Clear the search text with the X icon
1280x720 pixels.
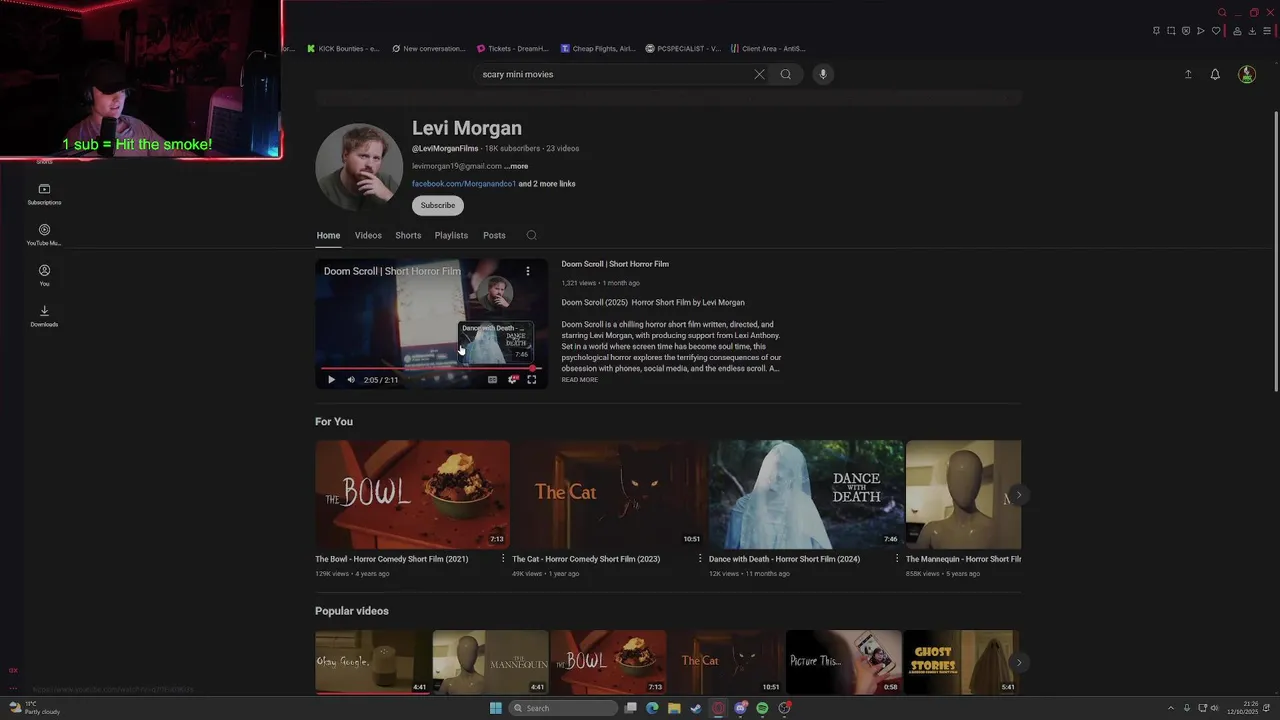[x=759, y=74]
